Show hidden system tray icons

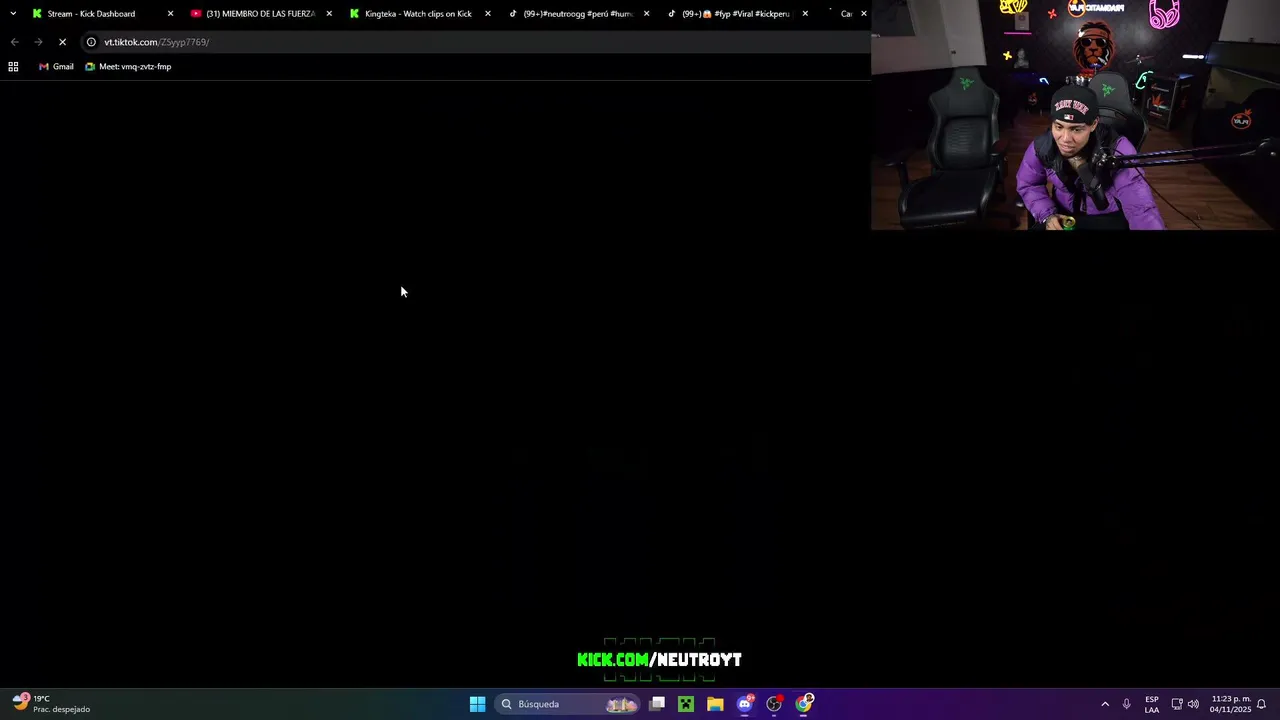point(1105,704)
